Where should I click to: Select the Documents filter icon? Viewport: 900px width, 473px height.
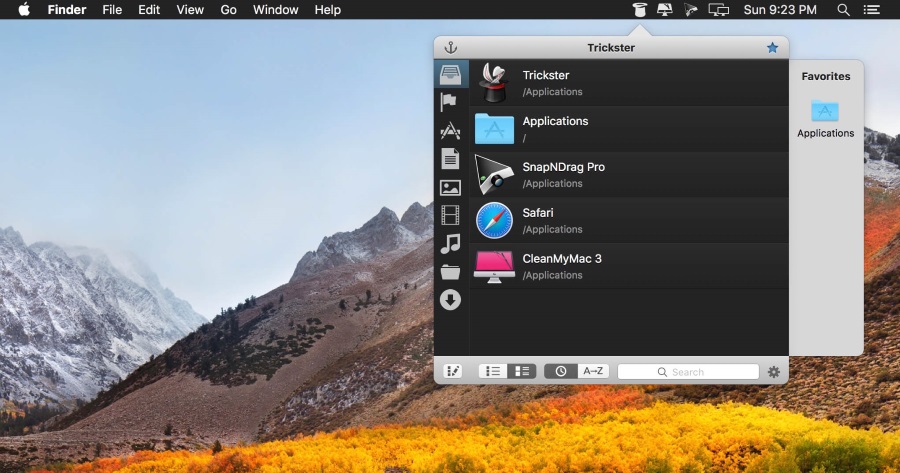point(450,158)
